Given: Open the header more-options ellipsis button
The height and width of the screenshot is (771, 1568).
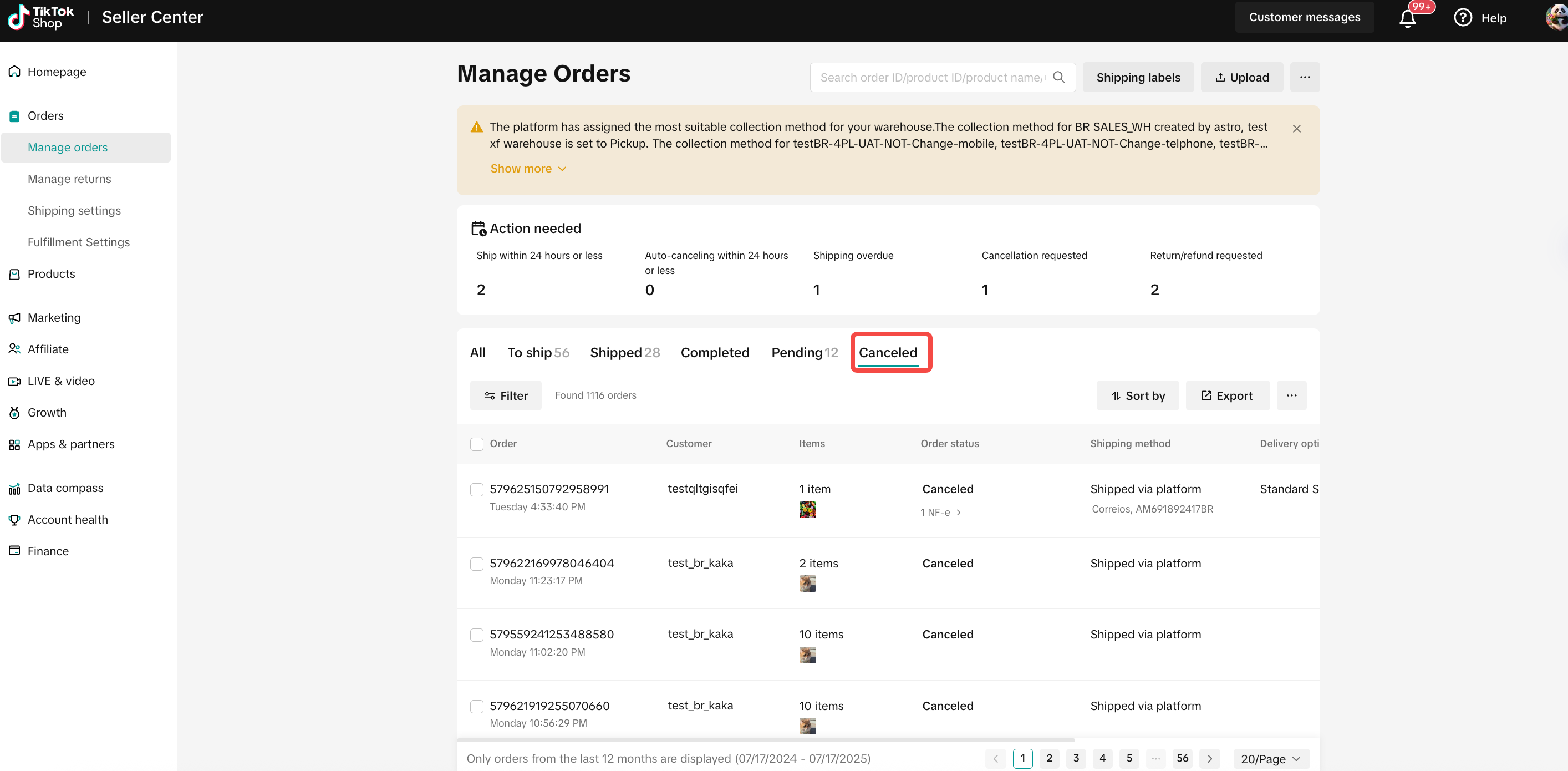Looking at the screenshot, I should 1305,77.
